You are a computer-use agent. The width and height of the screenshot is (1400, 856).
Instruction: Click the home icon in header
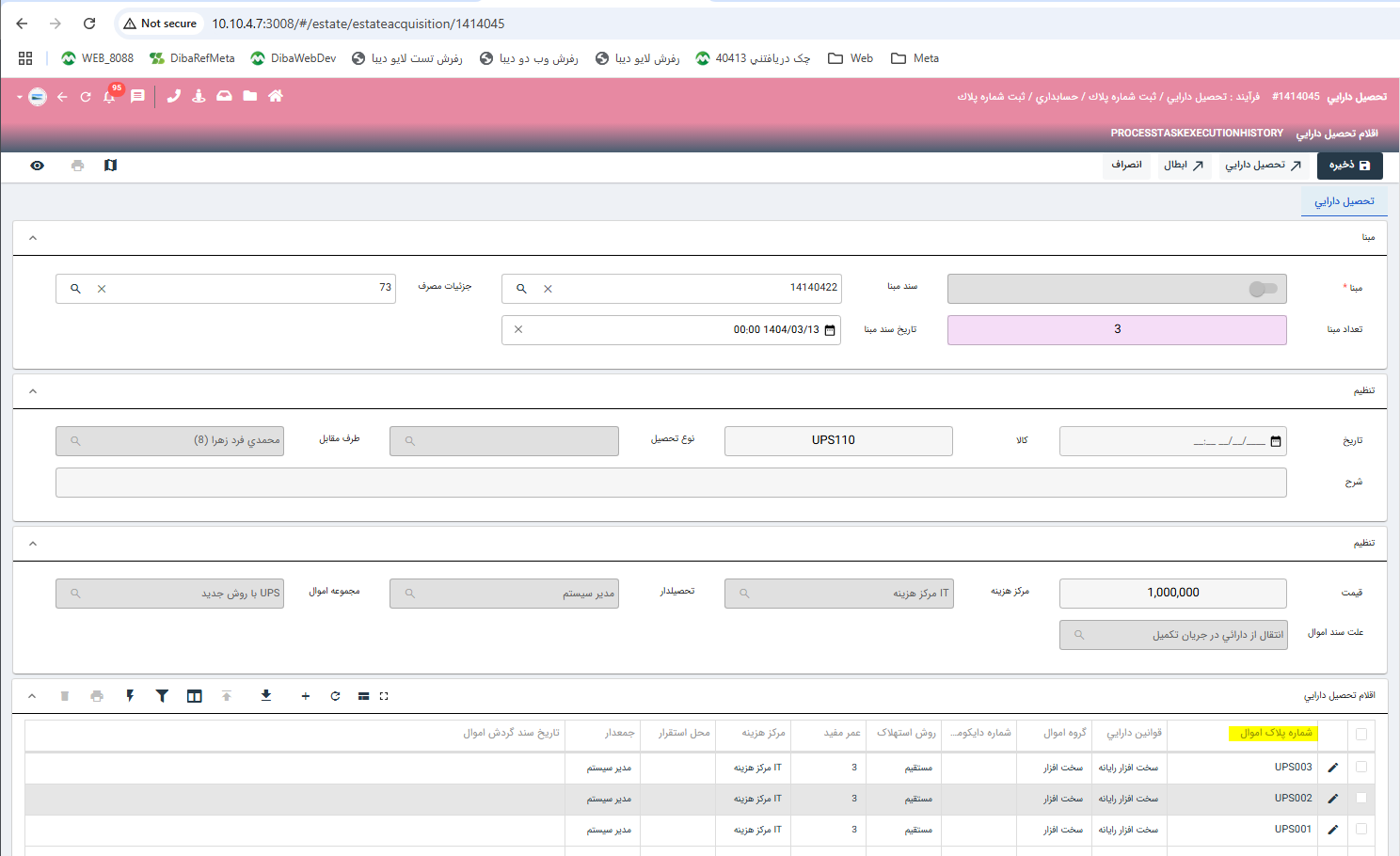coord(276,96)
